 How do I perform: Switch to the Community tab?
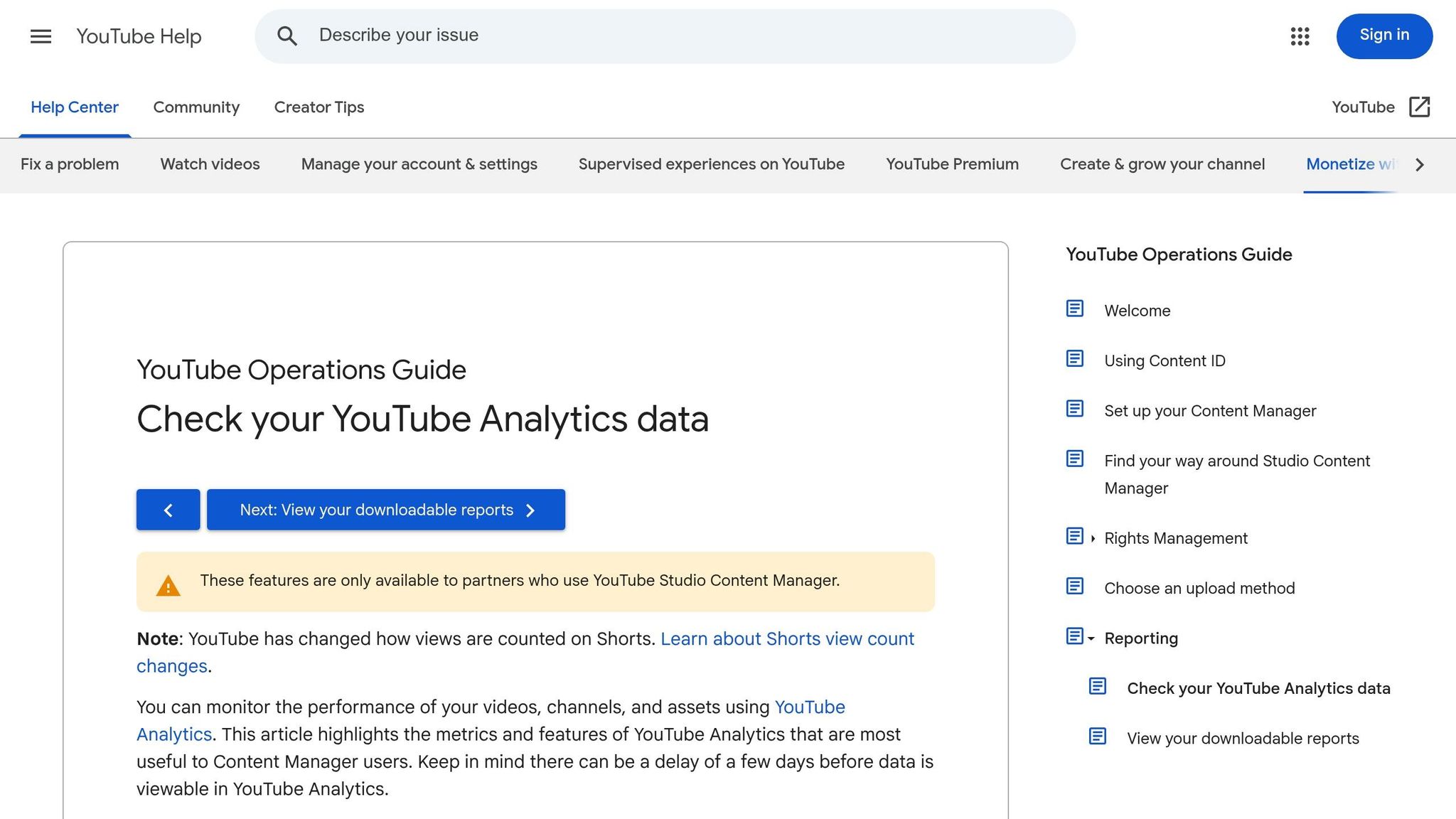[x=196, y=107]
